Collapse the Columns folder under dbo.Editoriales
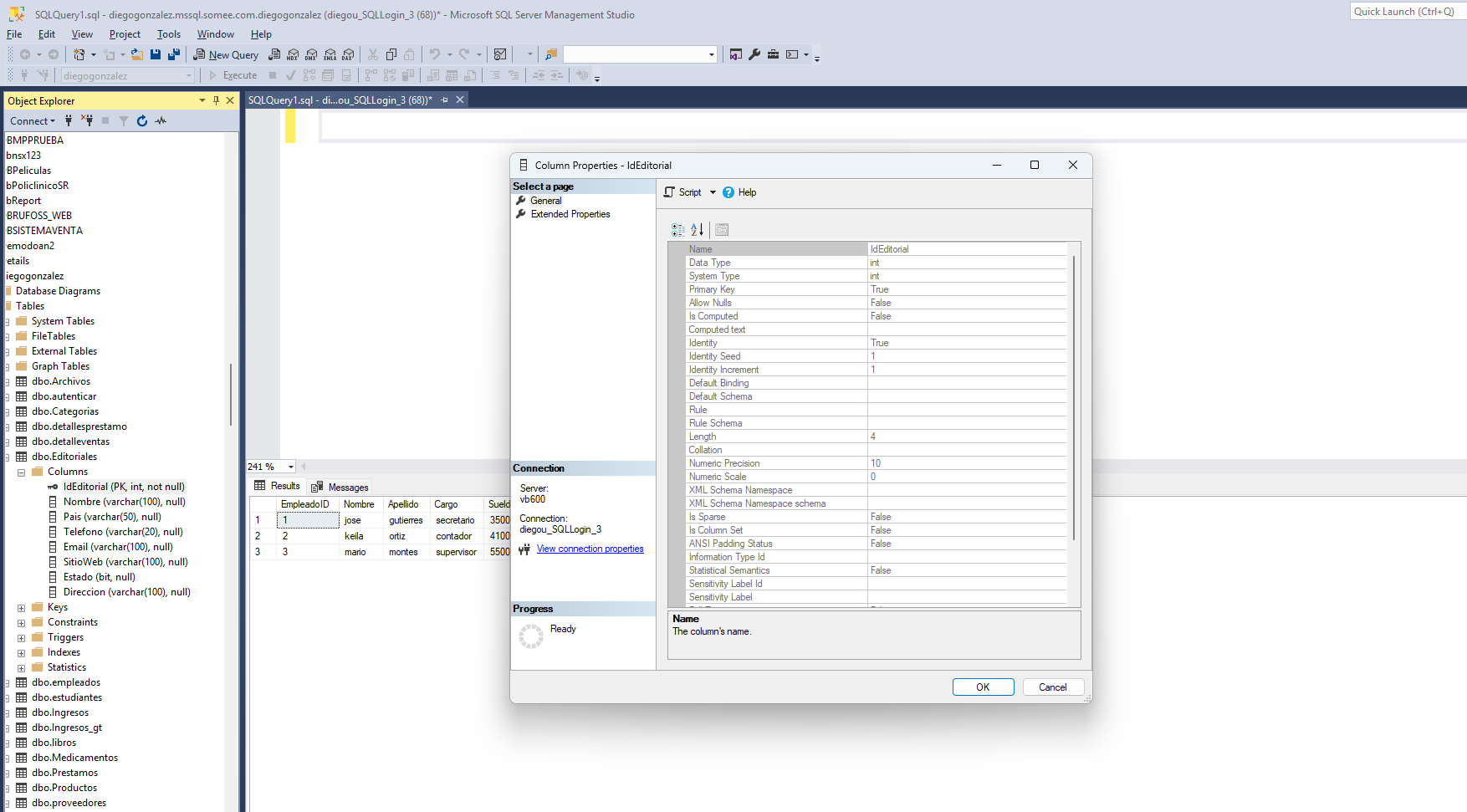 coord(21,471)
